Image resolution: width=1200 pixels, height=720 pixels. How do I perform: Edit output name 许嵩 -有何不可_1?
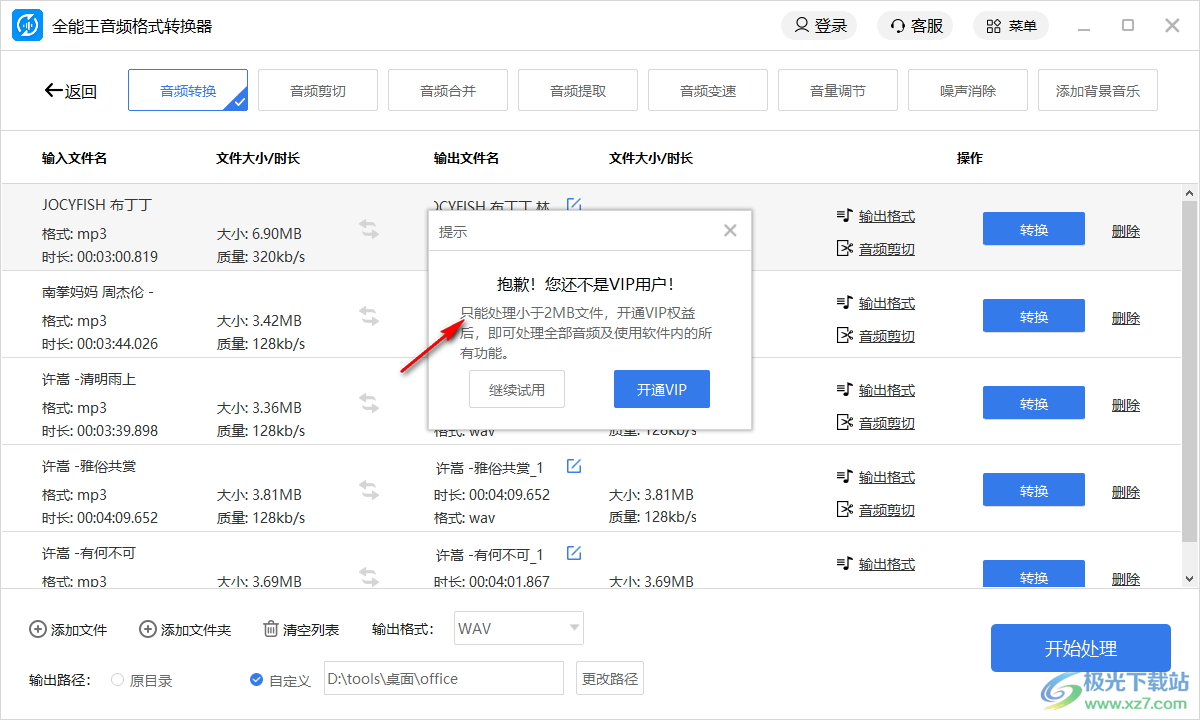(x=574, y=553)
